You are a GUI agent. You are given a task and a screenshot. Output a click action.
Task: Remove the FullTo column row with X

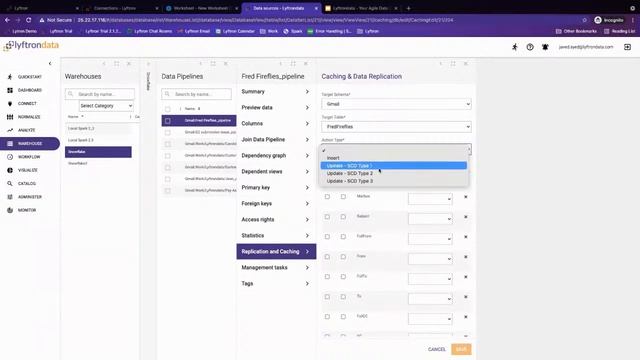[465, 277]
